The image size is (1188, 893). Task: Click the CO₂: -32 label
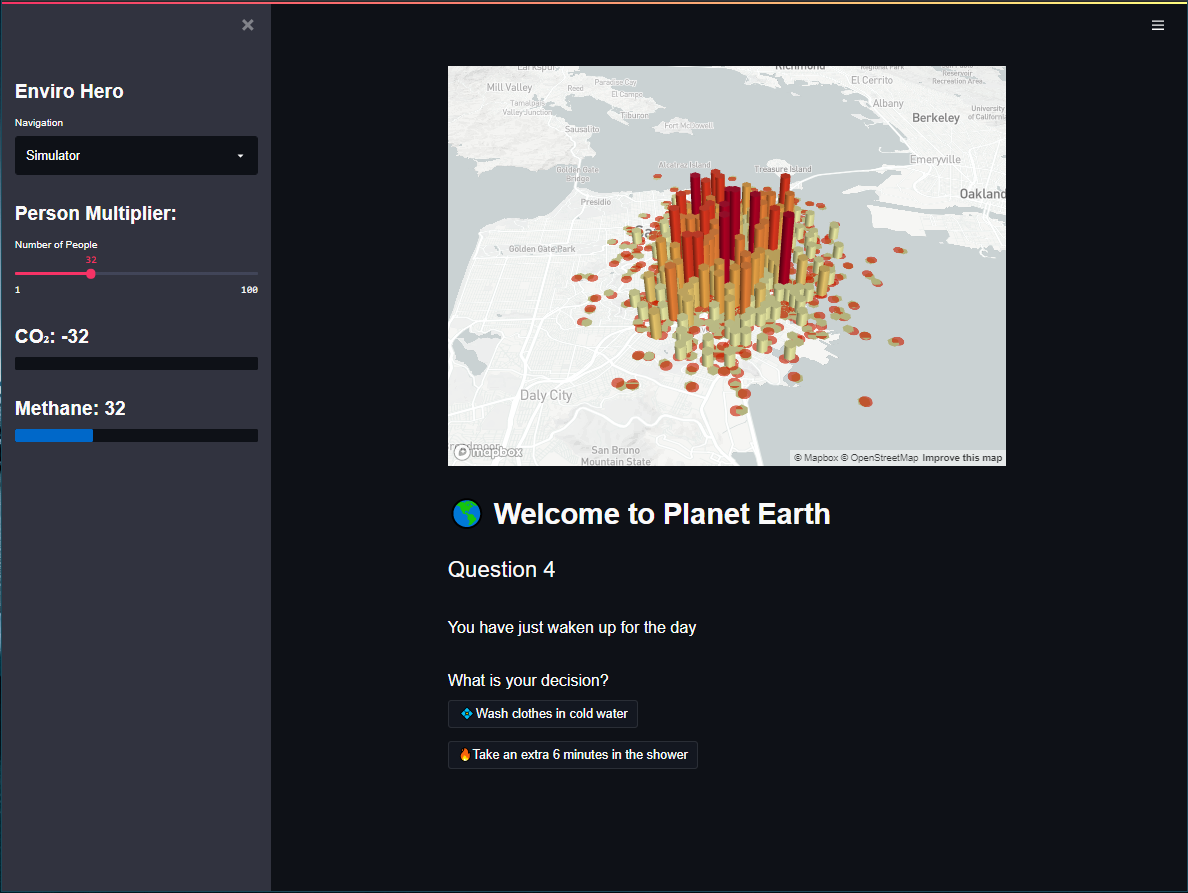(x=52, y=336)
